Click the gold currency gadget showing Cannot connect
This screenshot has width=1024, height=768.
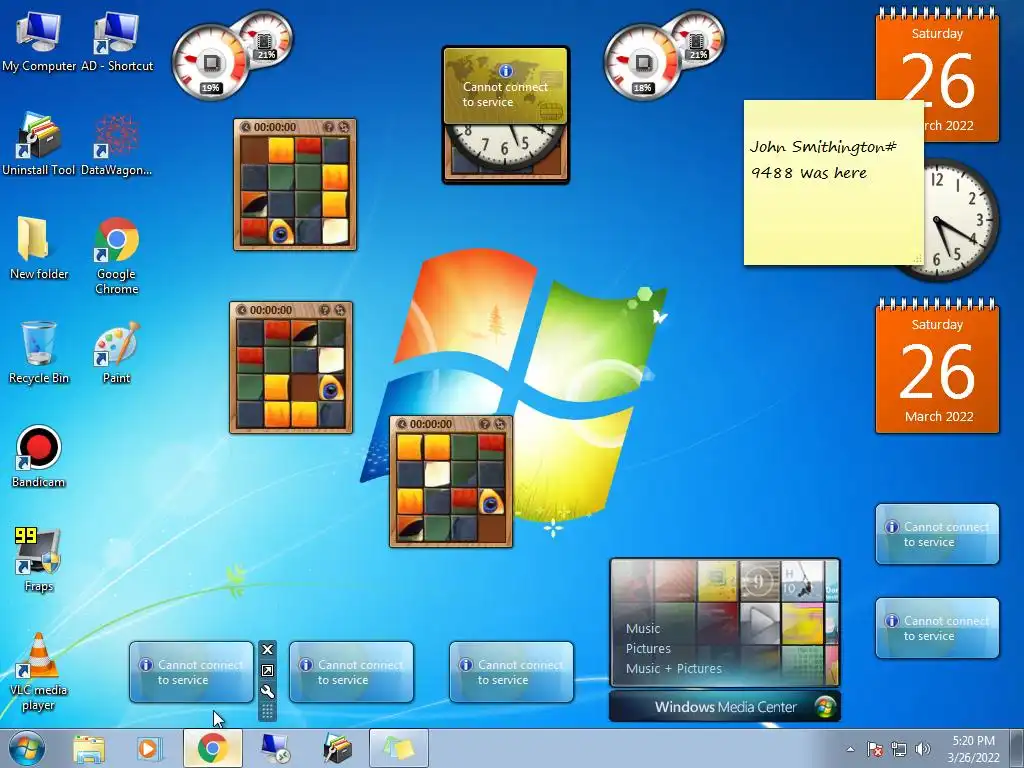505,86
